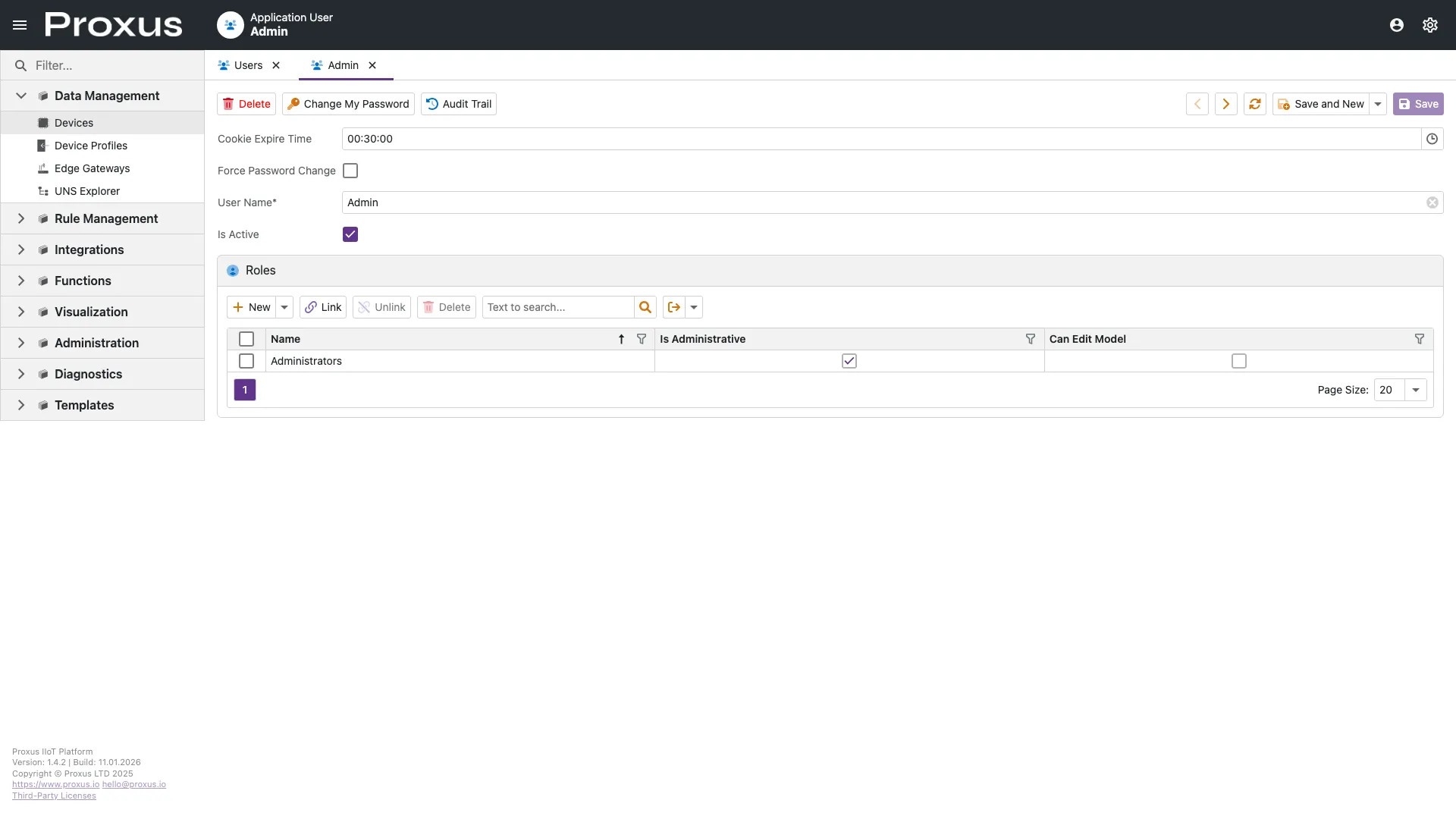This screenshot has height=819, width=1456.
Task: Click the Change My Password button
Action: pyautogui.click(x=348, y=104)
